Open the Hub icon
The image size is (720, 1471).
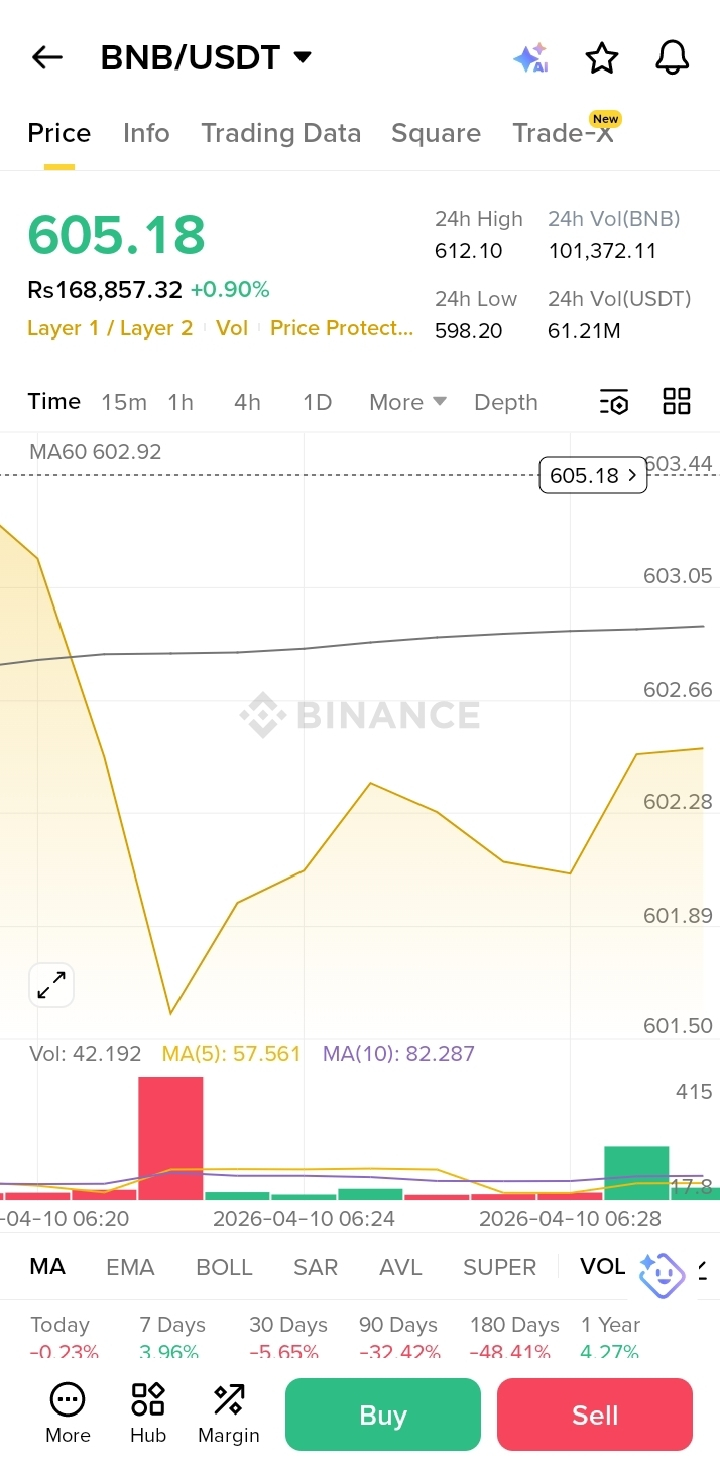coord(148,1413)
